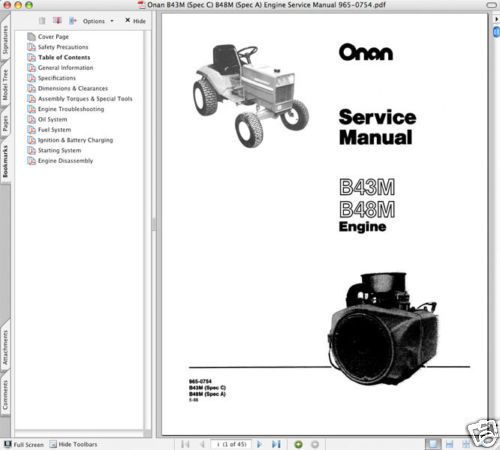The width and height of the screenshot is (500, 450).
Task: Open Ignition & Battery Charging bookmark
Action: click(x=75, y=140)
